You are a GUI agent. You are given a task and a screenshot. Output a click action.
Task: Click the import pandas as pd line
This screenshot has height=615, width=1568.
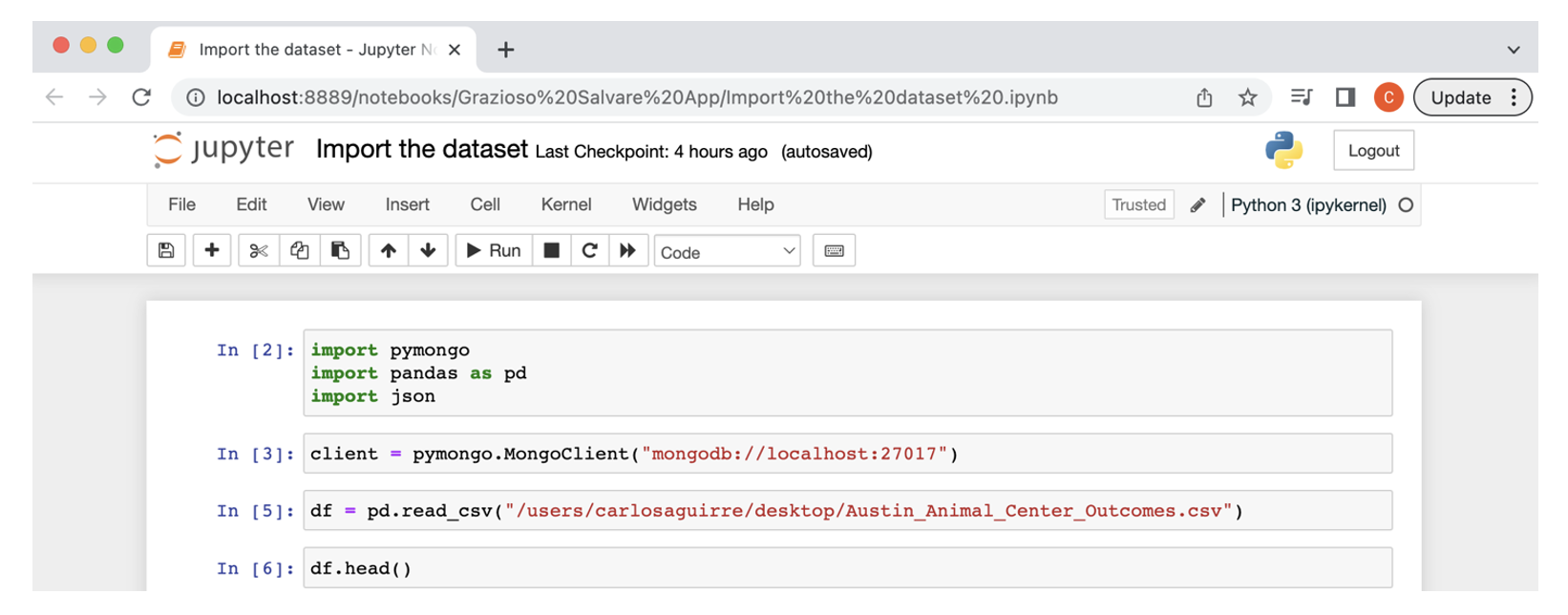[x=418, y=373]
